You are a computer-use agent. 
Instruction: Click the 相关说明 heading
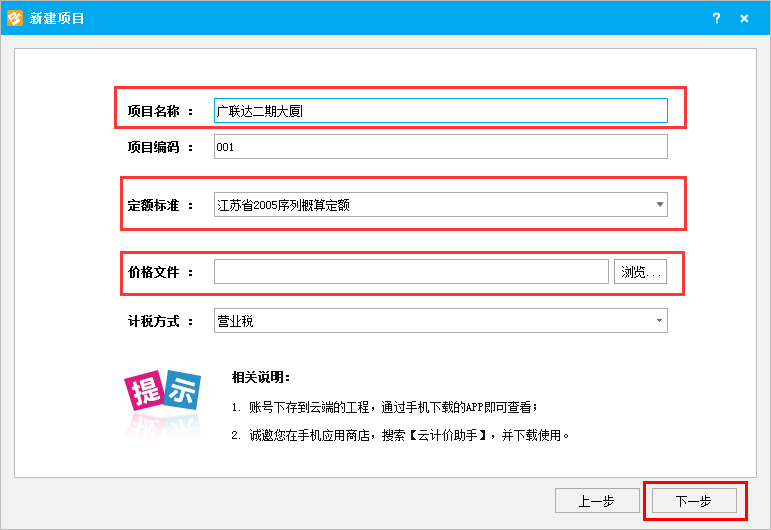coord(261,377)
